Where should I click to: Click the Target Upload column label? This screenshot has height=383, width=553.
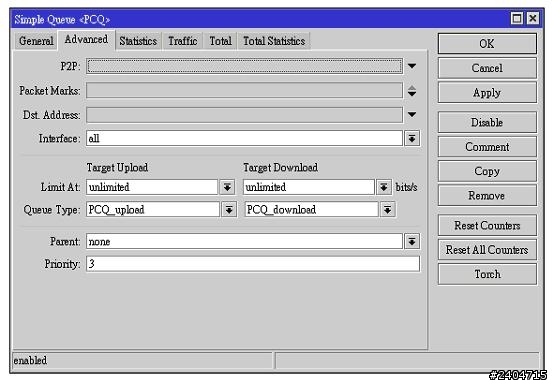pyautogui.click(x=117, y=168)
